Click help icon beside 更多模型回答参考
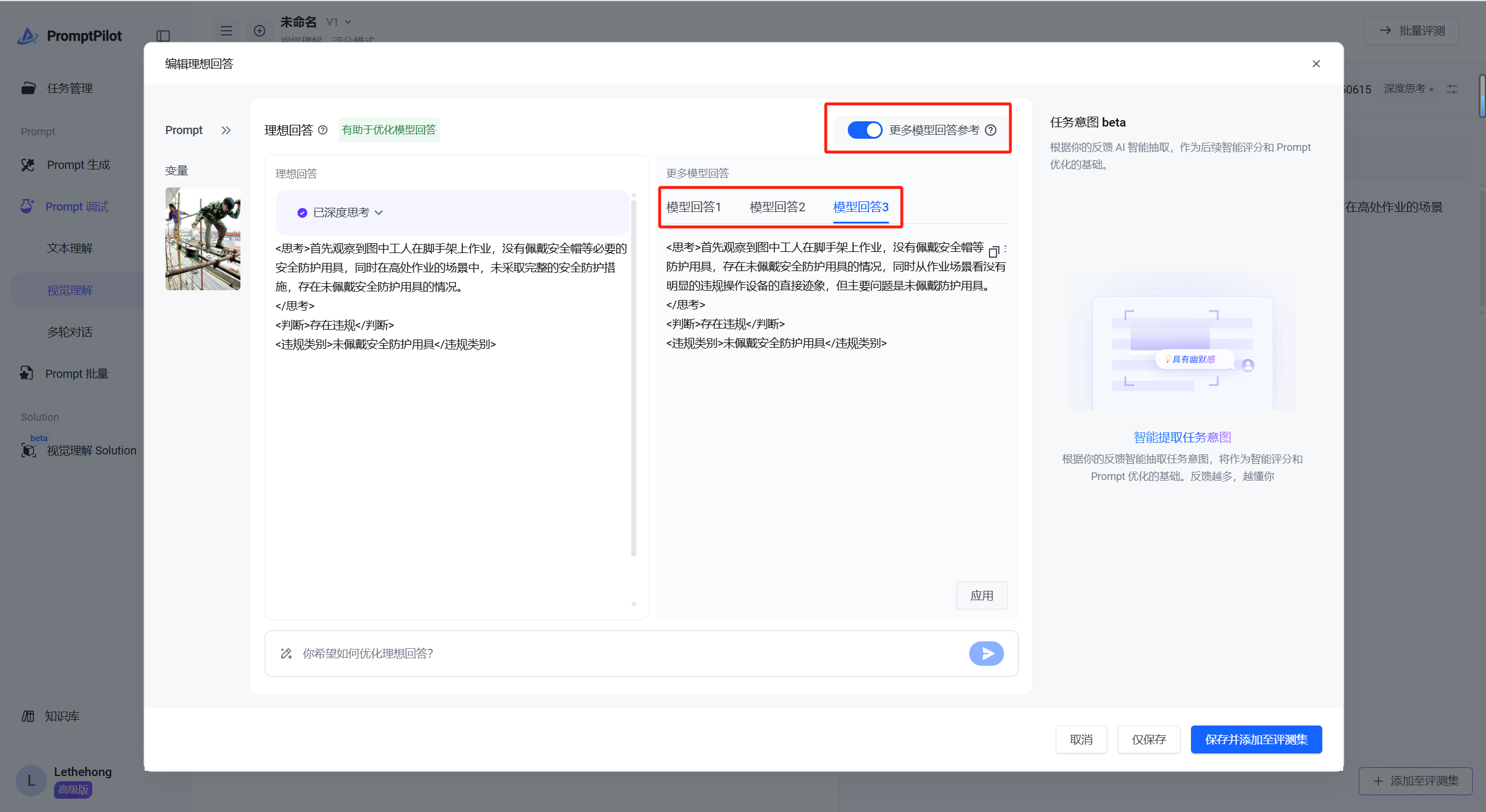Image resolution: width=1486 pixels, height=812 pixels. (991, 130)
